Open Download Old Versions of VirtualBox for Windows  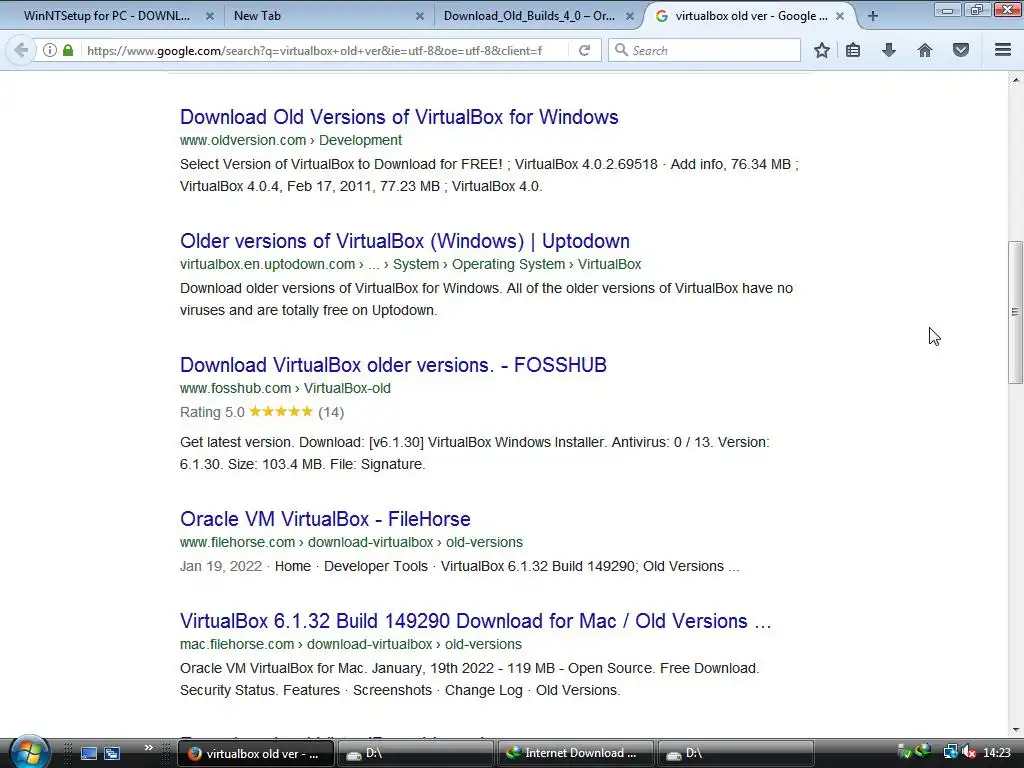[399, 117]
